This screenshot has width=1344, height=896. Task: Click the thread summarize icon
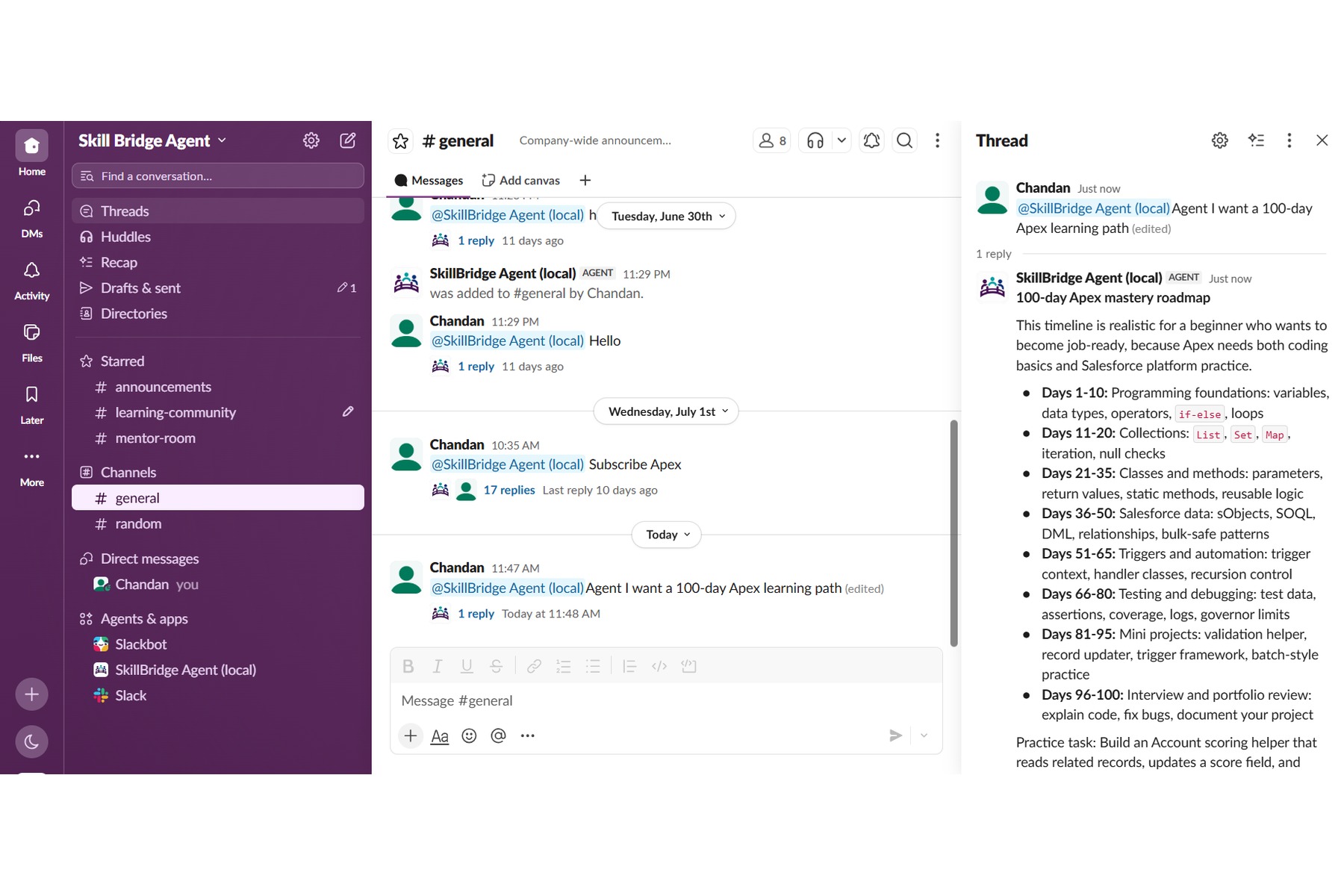click(x=1256, y=140)
